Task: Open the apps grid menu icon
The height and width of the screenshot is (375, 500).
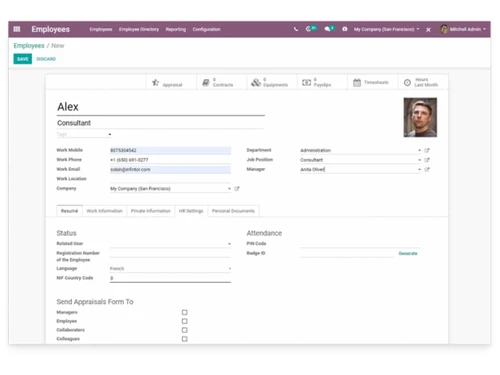Action: tap(17, 29)
